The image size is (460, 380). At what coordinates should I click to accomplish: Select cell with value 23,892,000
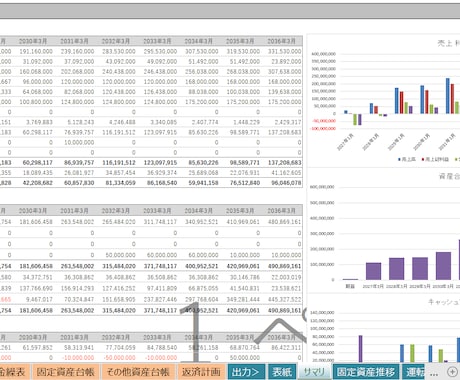point(286,62)
